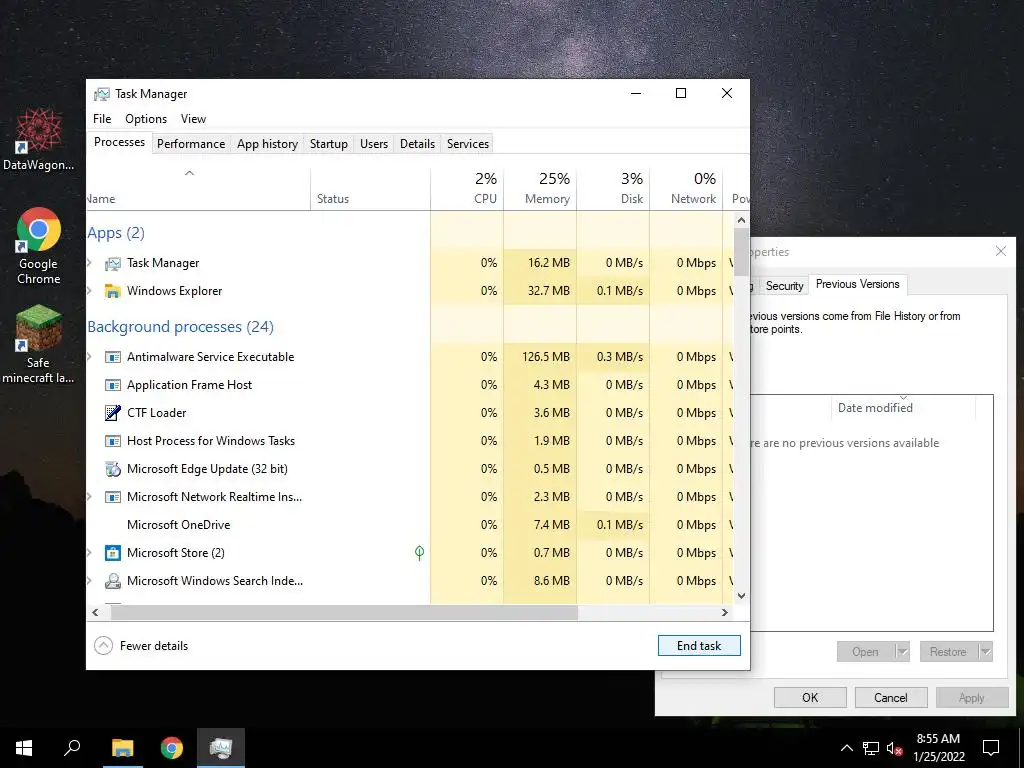Image resolution: width=1024 pixels, height=768 pixels.
Task: Click OK in the Properties window
Action: [x=810, y=697]
